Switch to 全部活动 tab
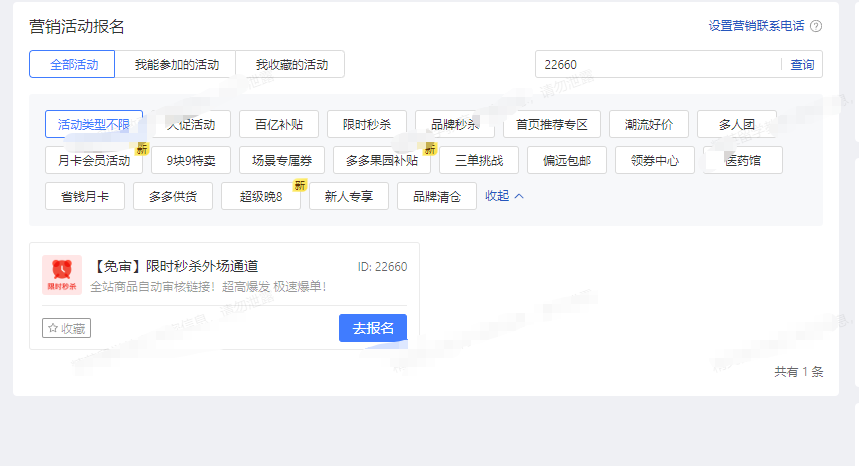 pos(72,64)
